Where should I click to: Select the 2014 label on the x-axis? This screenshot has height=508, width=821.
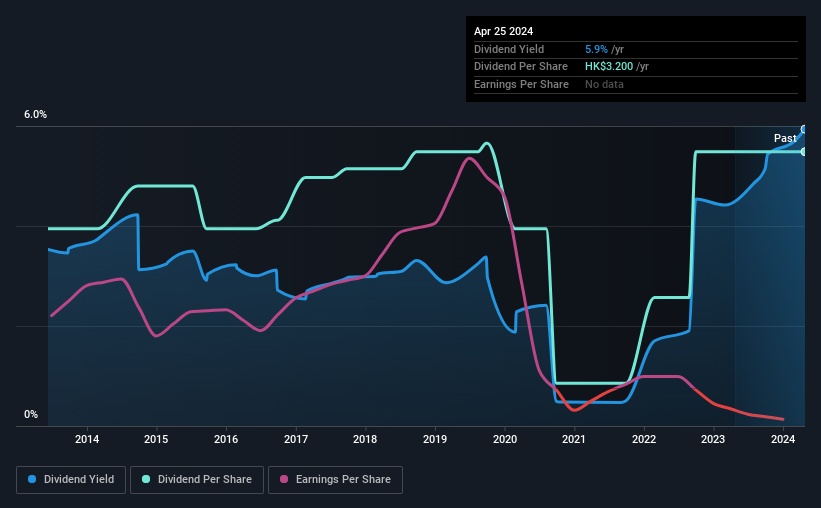click(x=87, y=439)
